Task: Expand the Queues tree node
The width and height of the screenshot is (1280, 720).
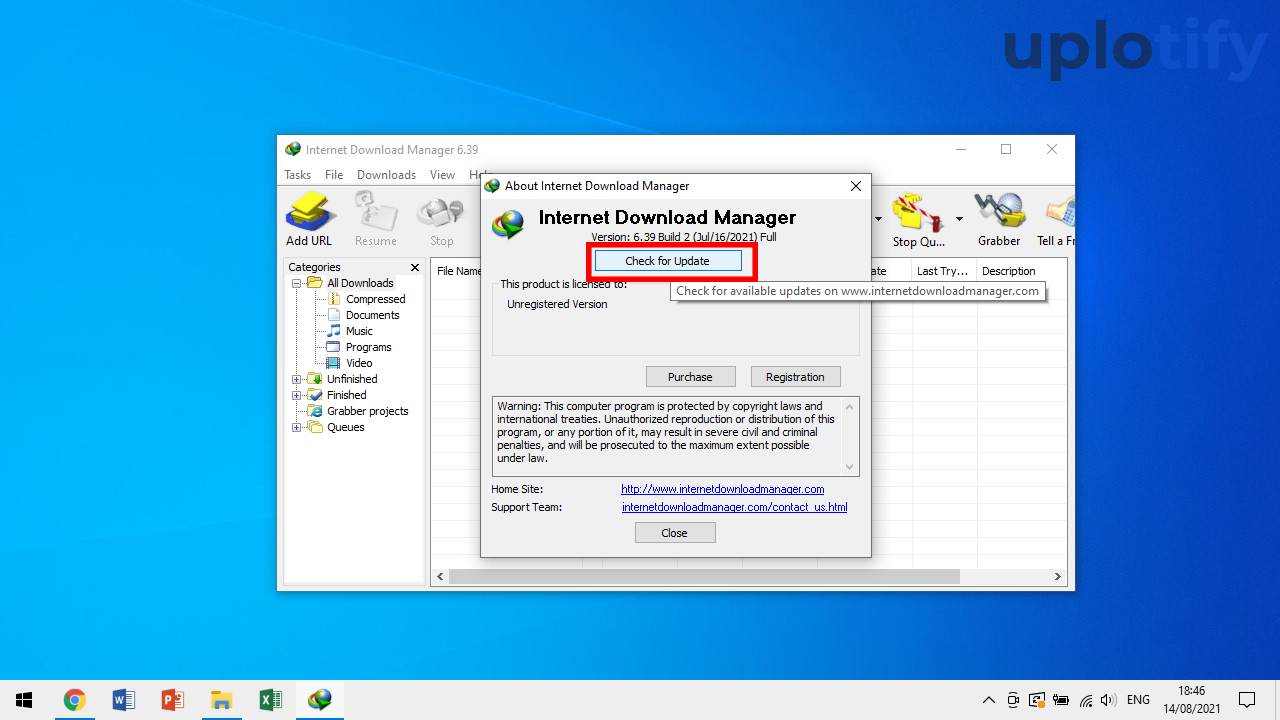Action: pos(297,427)
